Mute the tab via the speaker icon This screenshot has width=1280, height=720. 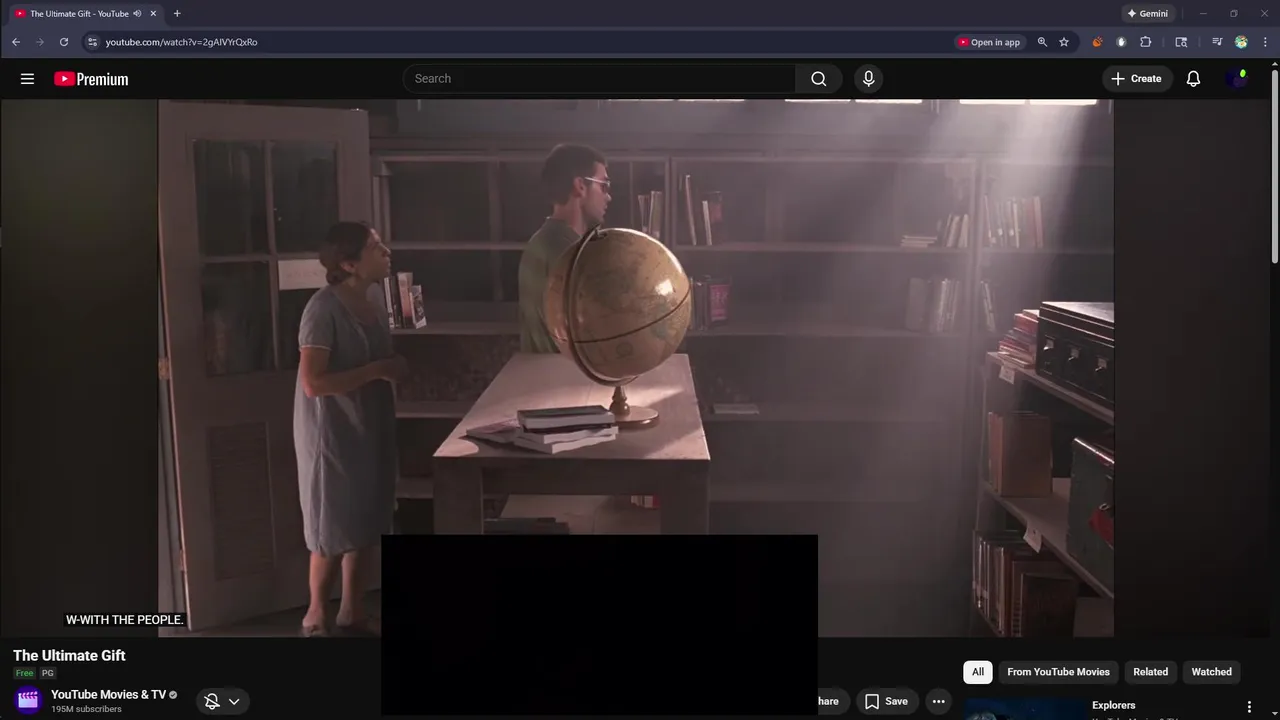click(137, 14)
